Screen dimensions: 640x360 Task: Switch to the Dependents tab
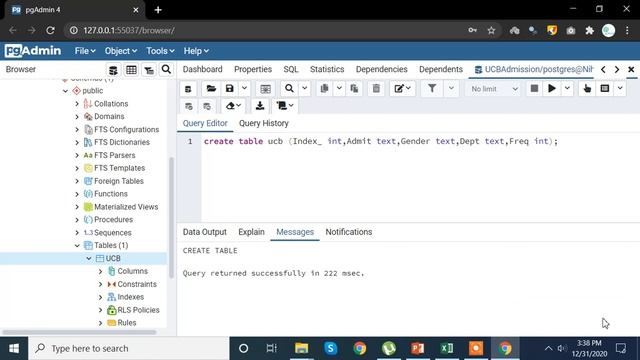441,69
